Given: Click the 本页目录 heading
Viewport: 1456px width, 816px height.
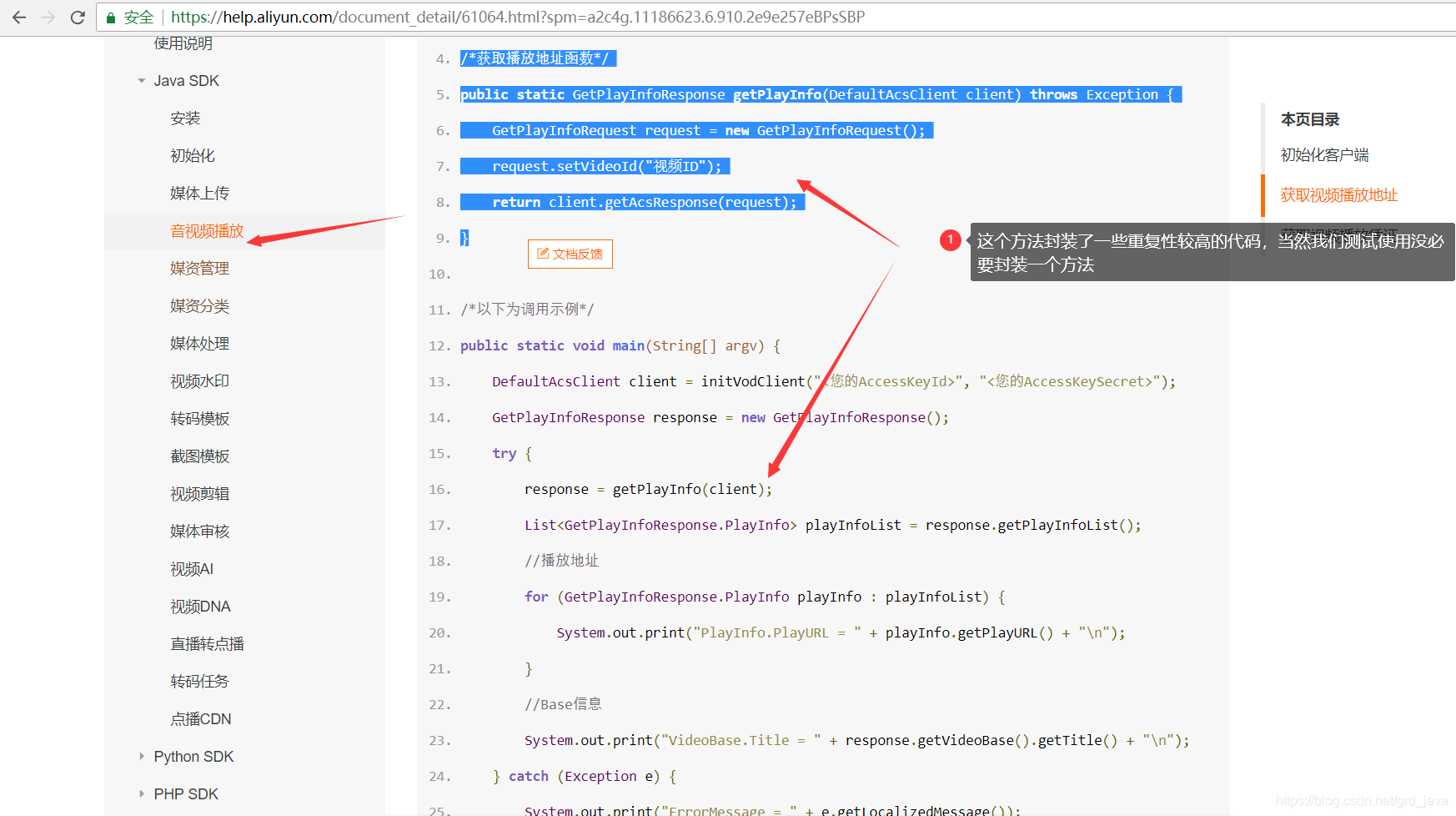Looking at the screenshot, I should 1310,119.
